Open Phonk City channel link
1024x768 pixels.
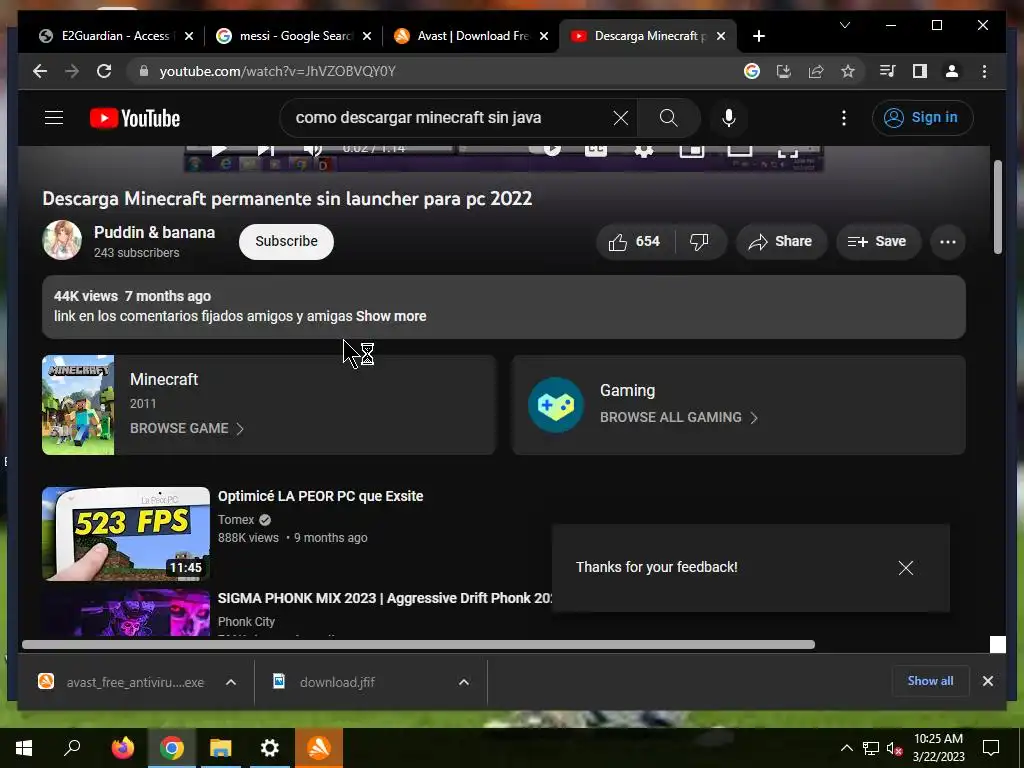[246, 622]
